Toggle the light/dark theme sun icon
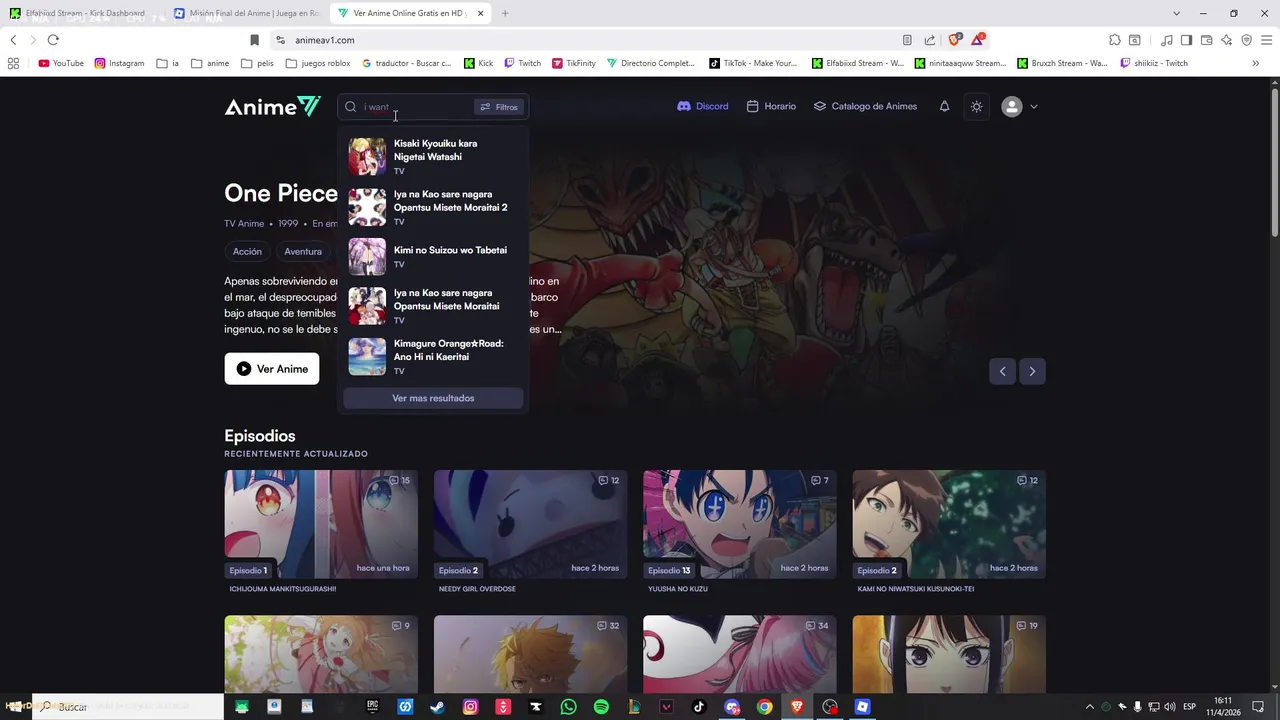 [977, 107]
